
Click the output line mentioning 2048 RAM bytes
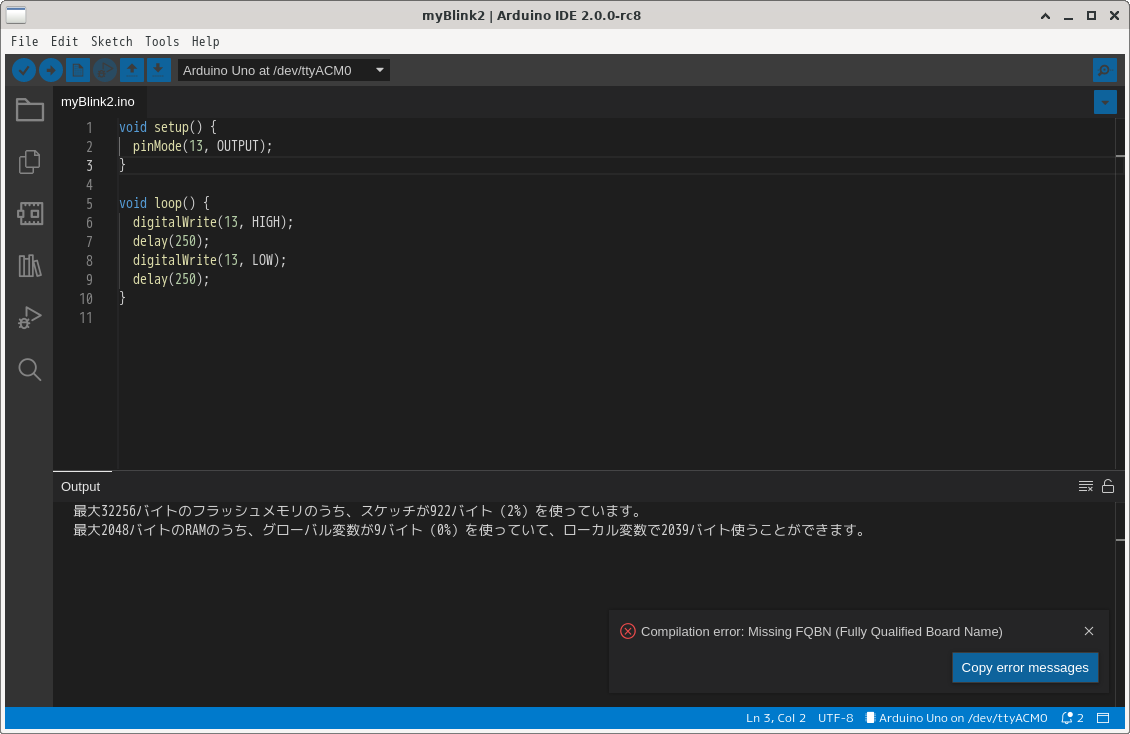click(x=470, y=530)
